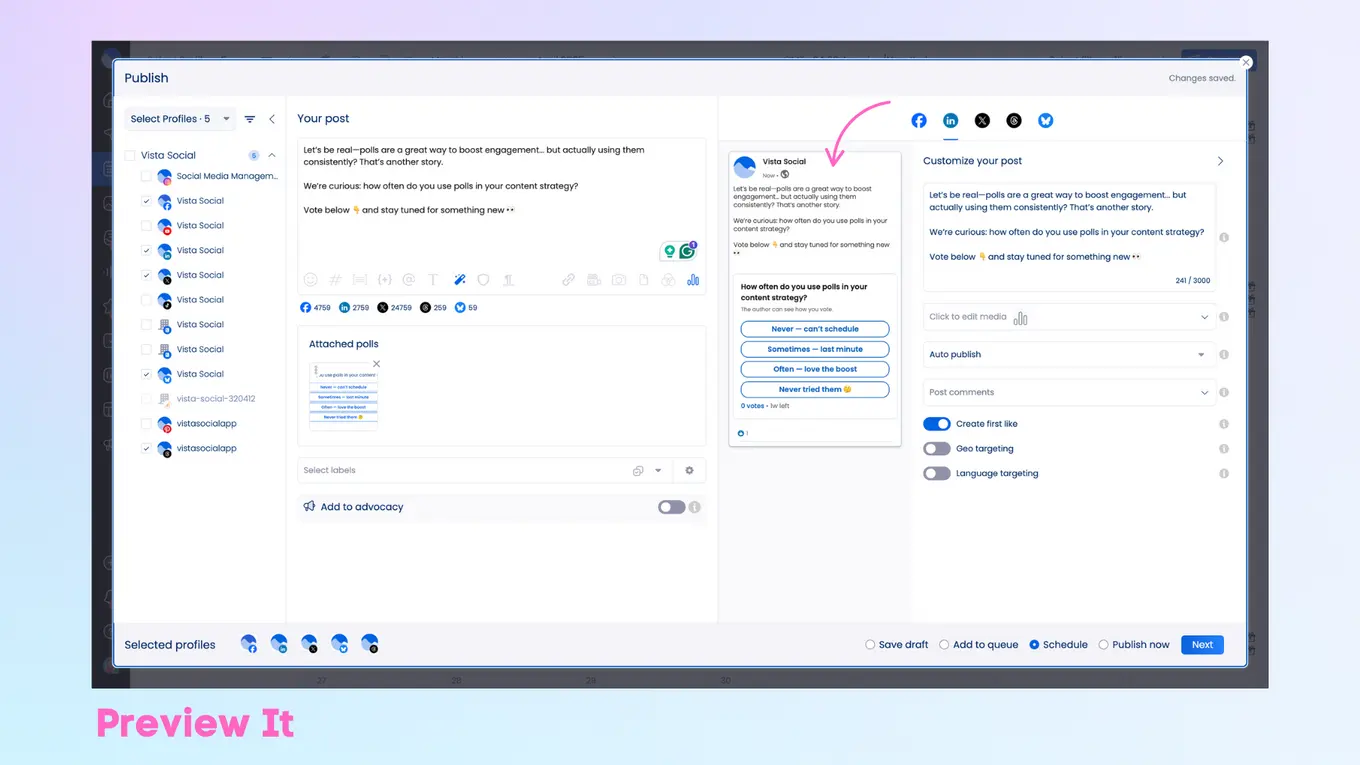The height and width of the screenshot is (765, 1360).
Task: Open the emoji picker in post editor
Action: (x=310, y=280)
